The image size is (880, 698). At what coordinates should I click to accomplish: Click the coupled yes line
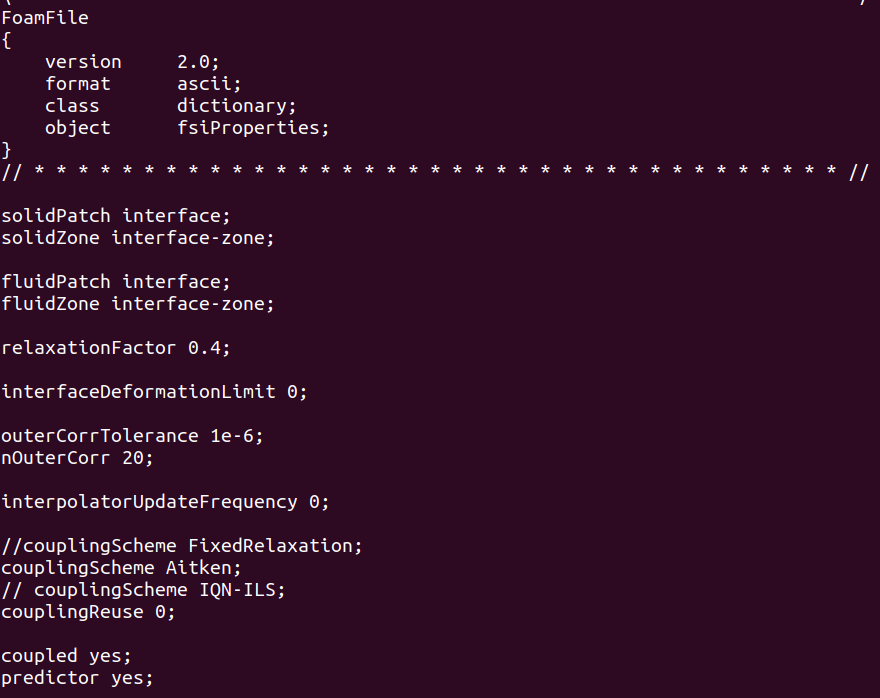pos(66,656)
